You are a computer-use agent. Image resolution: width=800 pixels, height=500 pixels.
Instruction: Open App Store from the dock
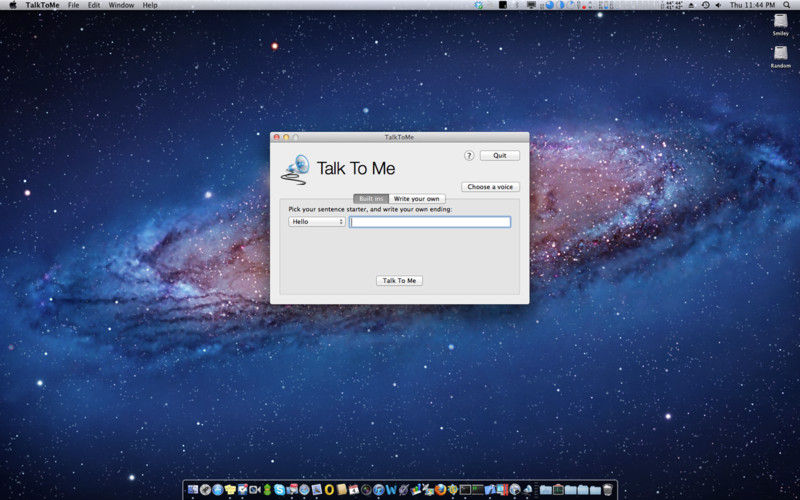217,490
